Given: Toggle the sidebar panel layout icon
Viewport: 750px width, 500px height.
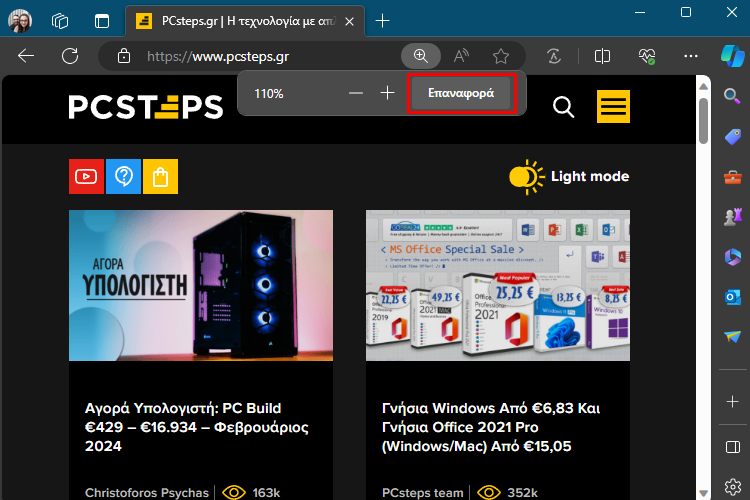Looking at the screenshot, I should pos(732,447).
